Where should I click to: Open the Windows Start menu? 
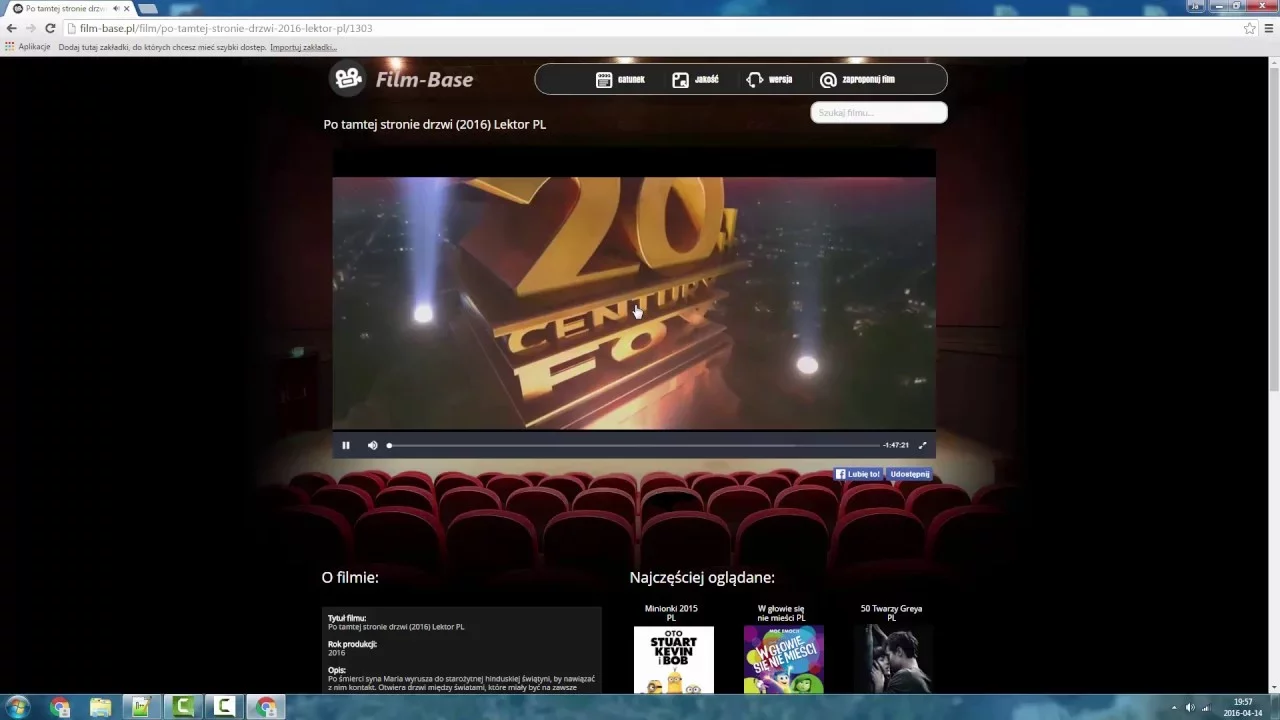[x=17, y=707]
